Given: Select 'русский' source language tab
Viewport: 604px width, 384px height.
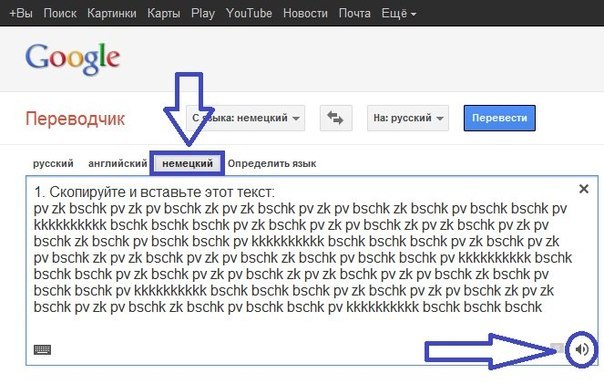Looking at the screenshot, I should point(53,163).
